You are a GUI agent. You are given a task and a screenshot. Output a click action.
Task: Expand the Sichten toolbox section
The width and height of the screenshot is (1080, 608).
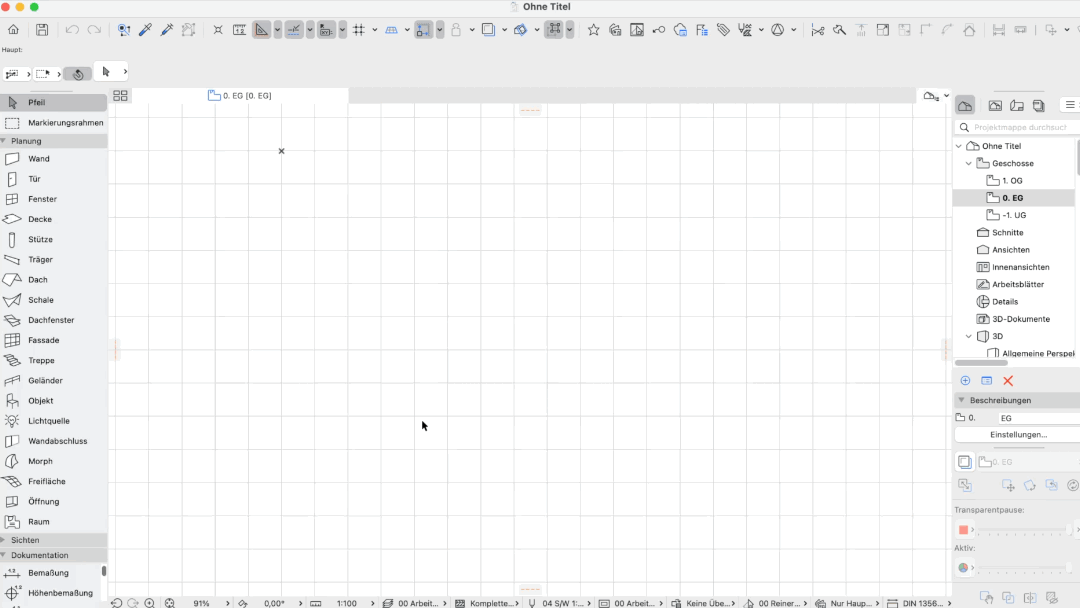pos(4,540)
